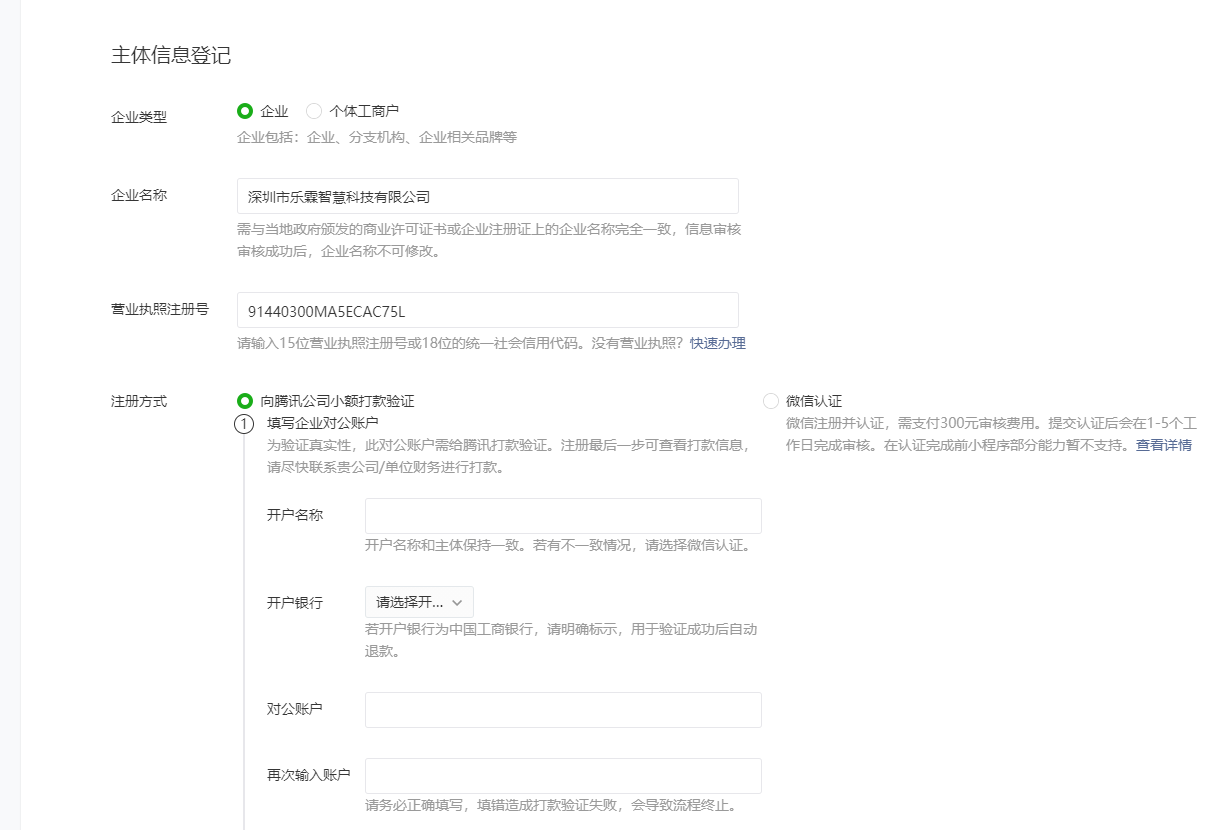The height and width of the screenshot is (830, 1231).
Task: Click the 请选择开... placeholder in bank dropdown
Action: tap(404, 602)
